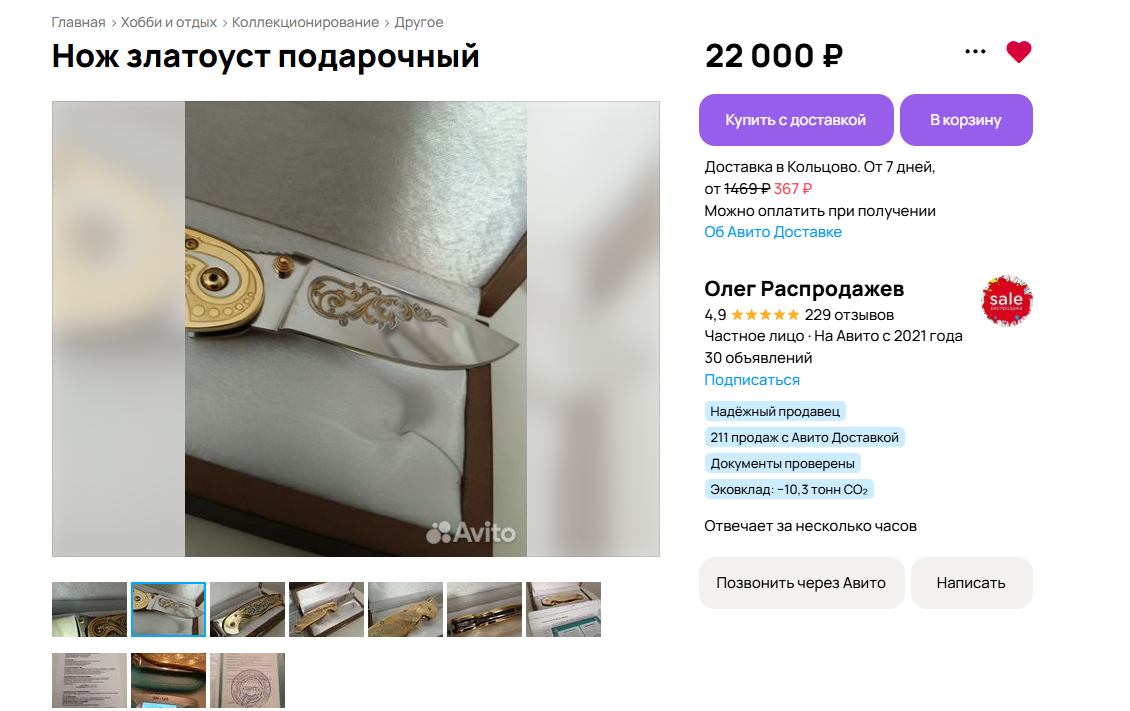Screen dimensions: 1130x711
Task: Toggle the red heart favorite icon
Action: (1018, 52)
